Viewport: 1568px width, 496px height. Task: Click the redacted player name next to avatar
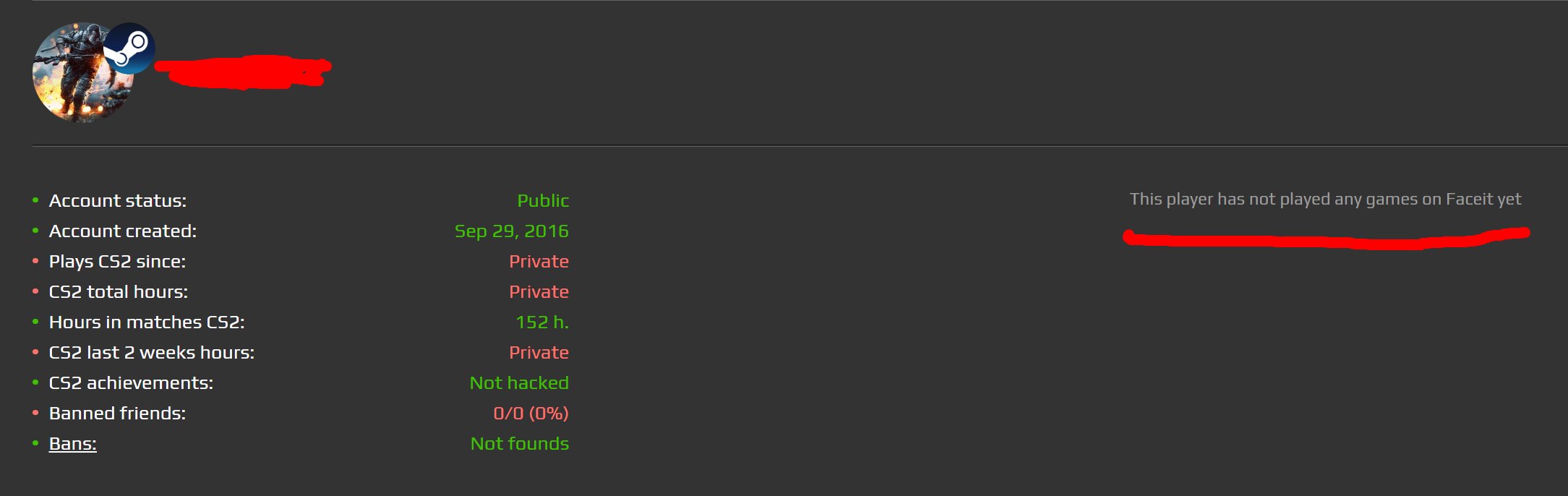tap(242, 71)
